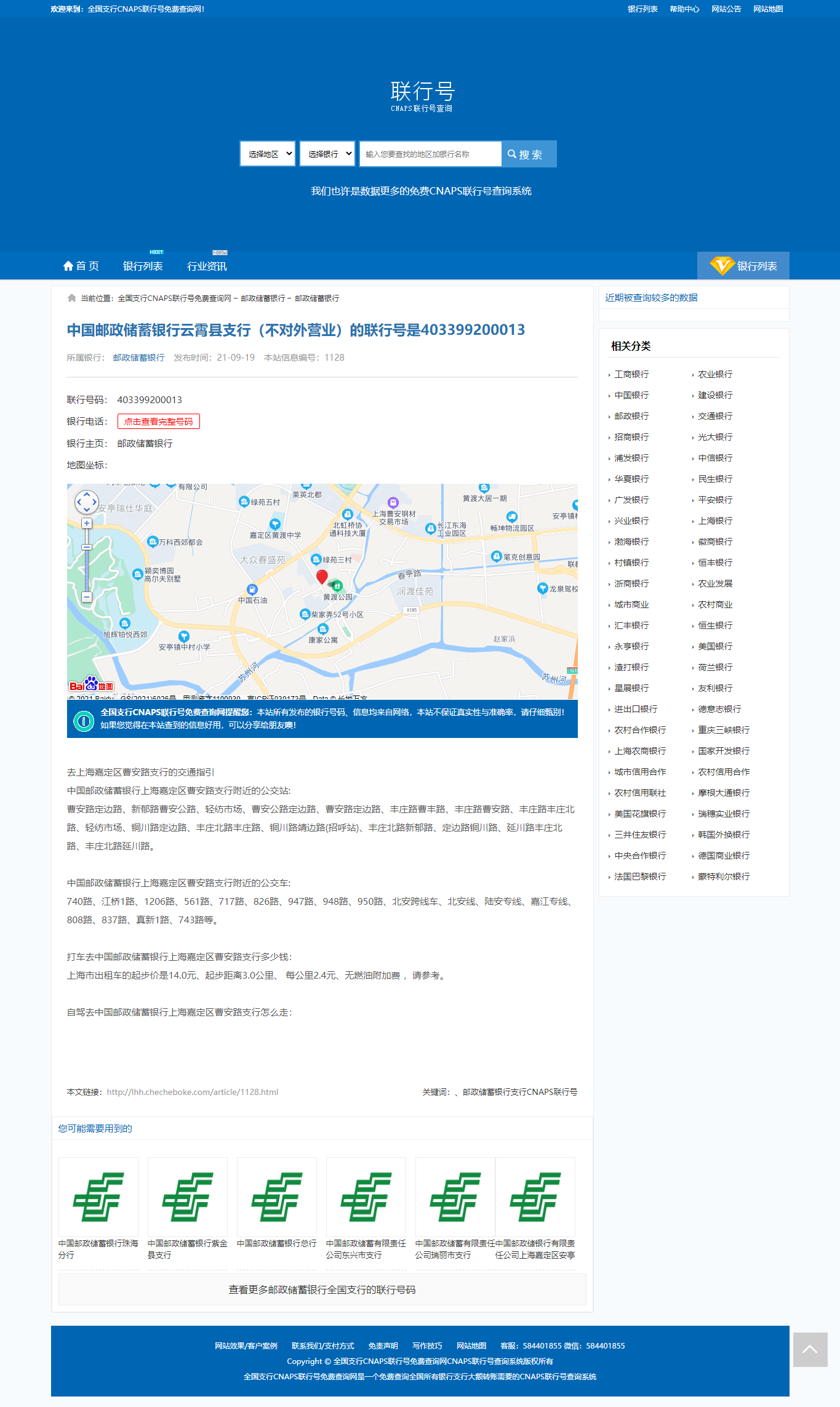Click the 绿苑五村 map marker
The width and height of the screenshot is (840, 1407).
244,502
